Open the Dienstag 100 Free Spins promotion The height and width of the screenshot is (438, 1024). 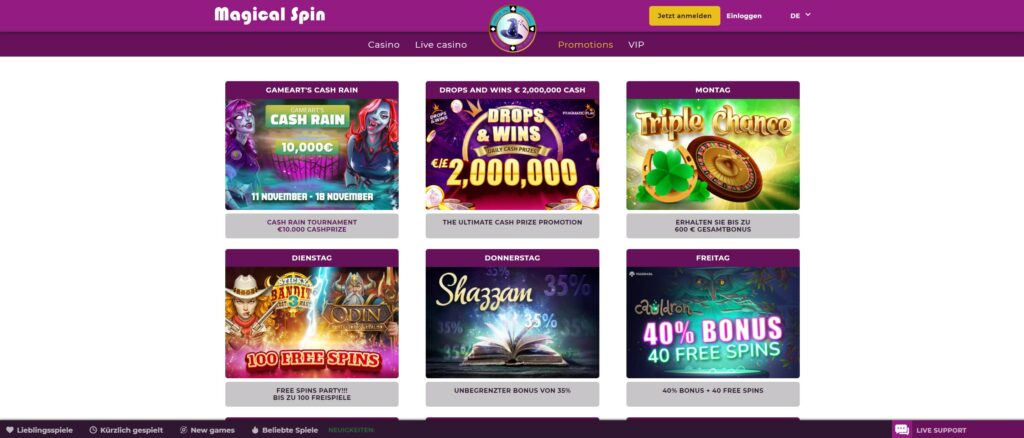point(312,322)
